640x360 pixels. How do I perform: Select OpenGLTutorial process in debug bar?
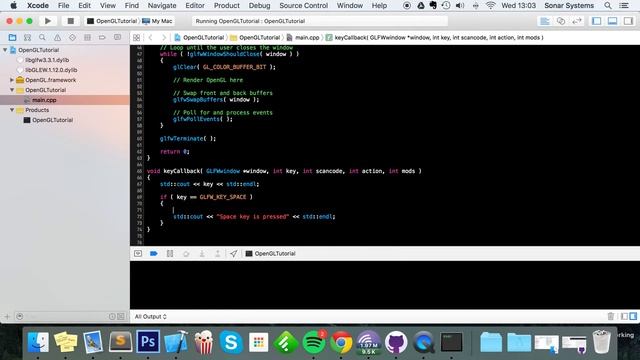click(x=270, y=253)
